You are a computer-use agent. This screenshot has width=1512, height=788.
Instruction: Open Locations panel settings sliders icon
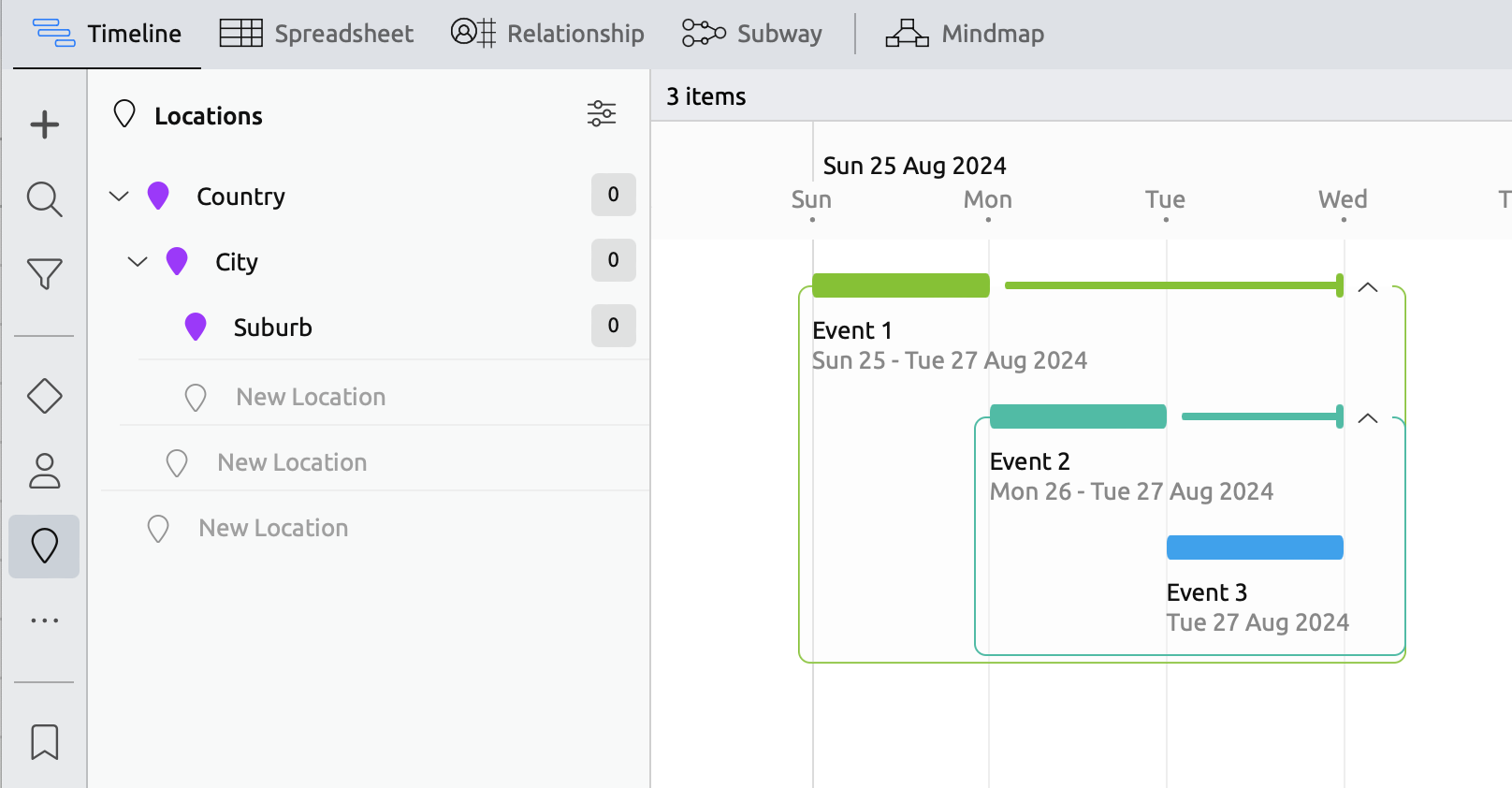[601, 114]
